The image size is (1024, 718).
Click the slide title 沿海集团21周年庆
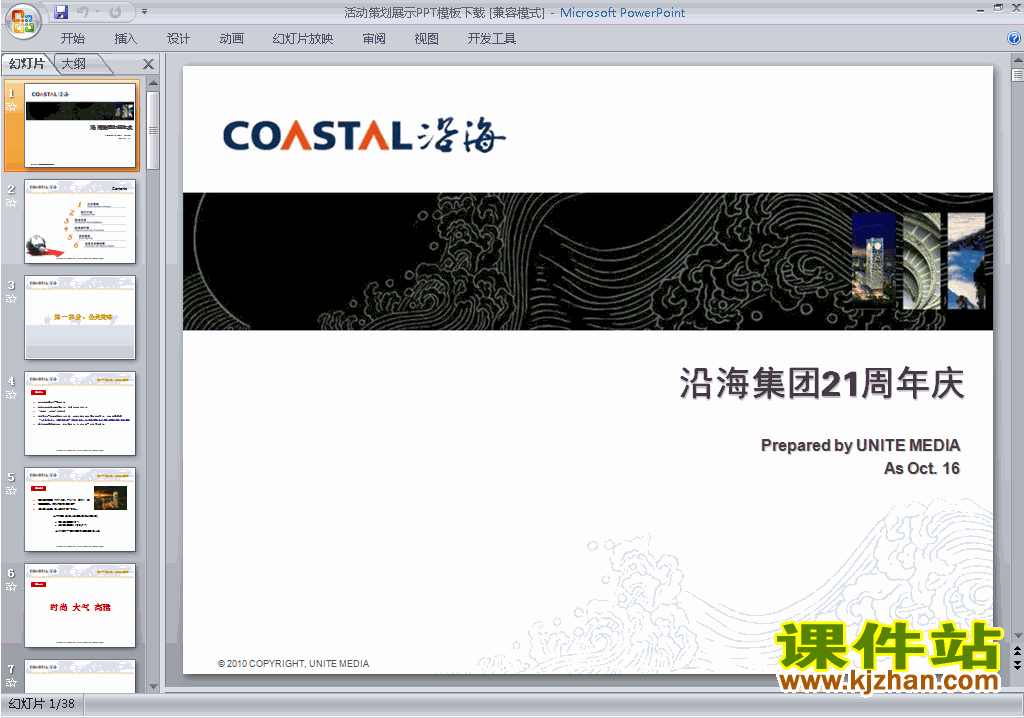[x=822, y=383]
